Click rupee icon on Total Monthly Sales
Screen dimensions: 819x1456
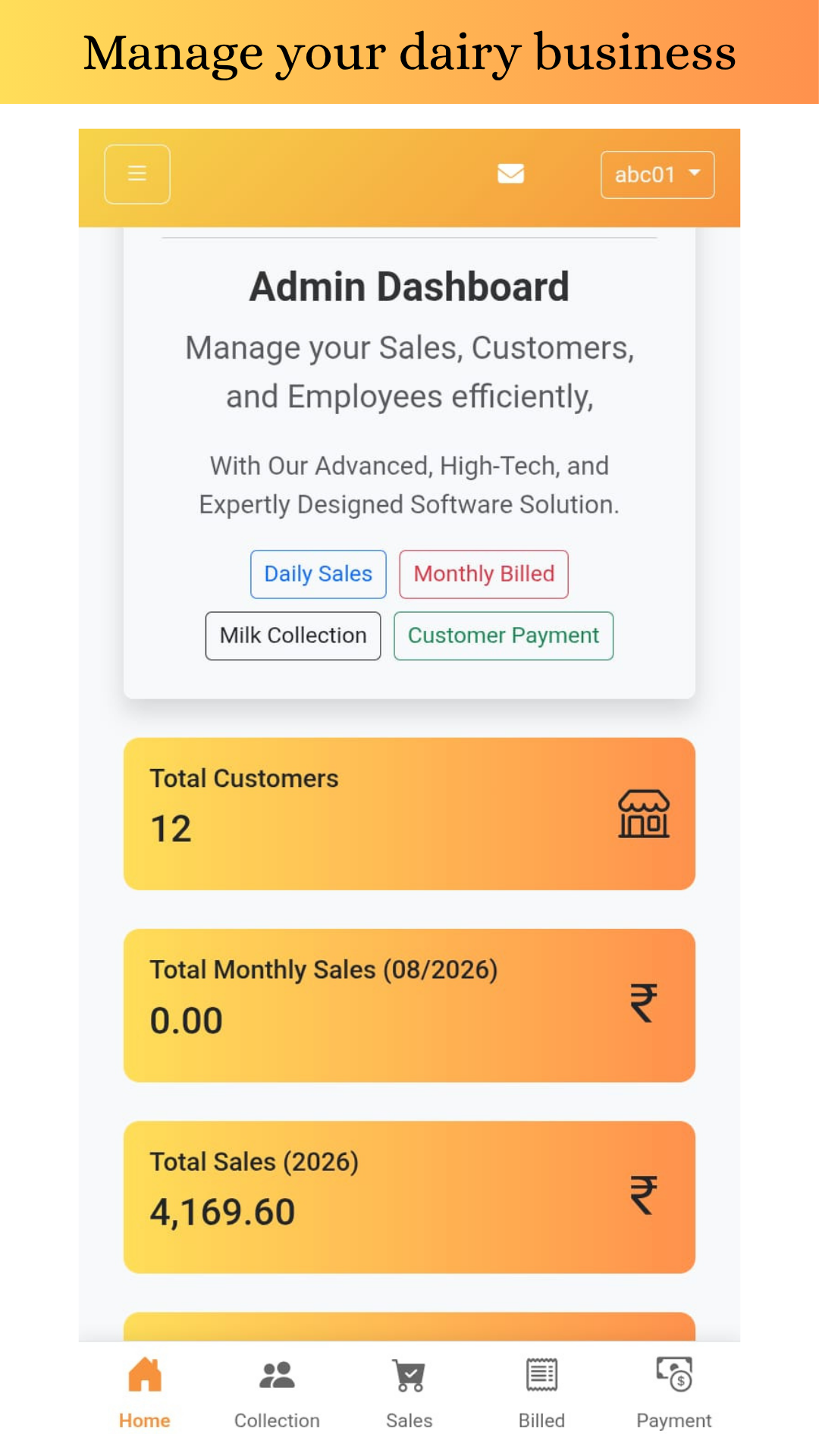point(644,1003)
